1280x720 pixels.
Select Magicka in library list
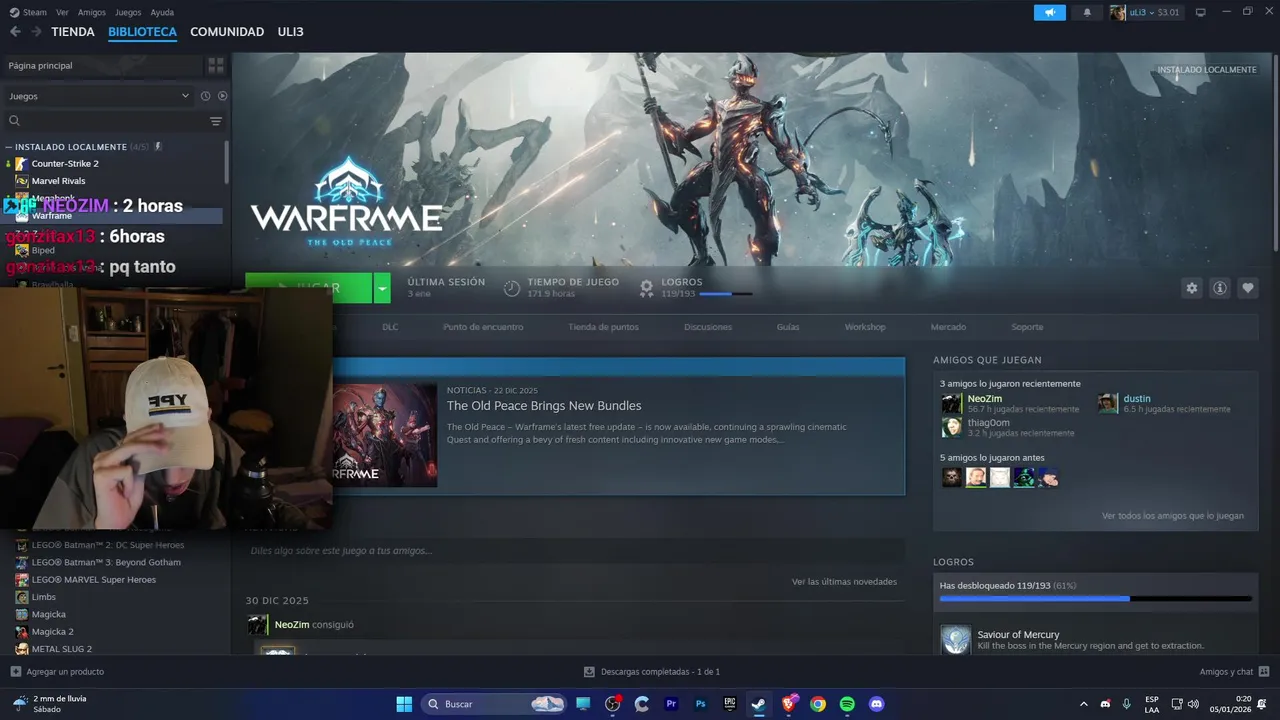pos(48,614)
